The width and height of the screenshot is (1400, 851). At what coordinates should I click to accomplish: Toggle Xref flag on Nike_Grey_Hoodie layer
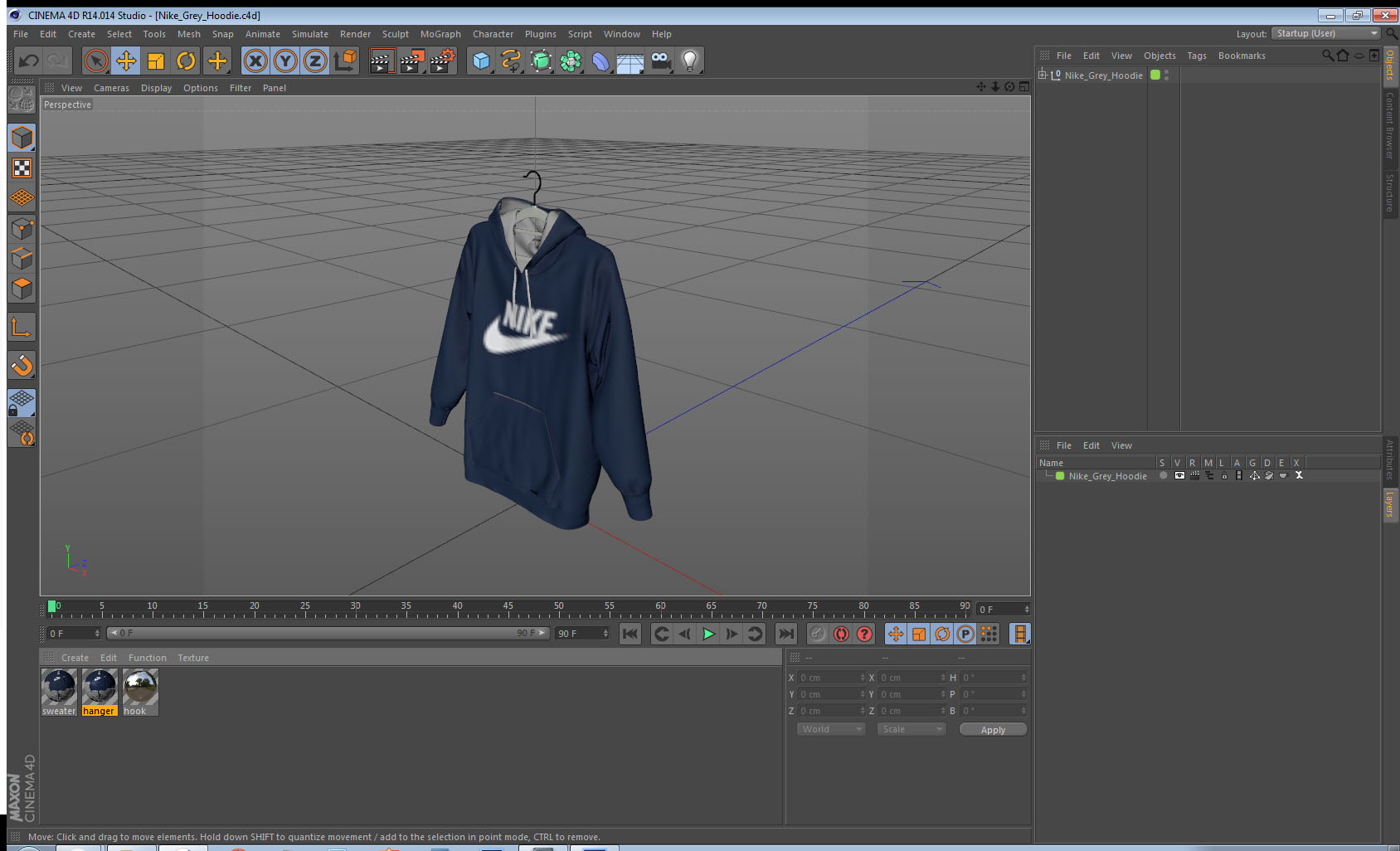point(1299,476)
